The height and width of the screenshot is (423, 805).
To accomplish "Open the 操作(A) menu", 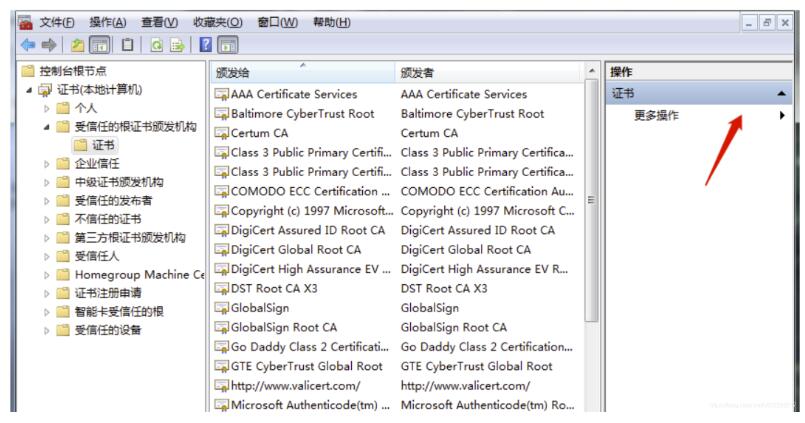I will 108,22.
